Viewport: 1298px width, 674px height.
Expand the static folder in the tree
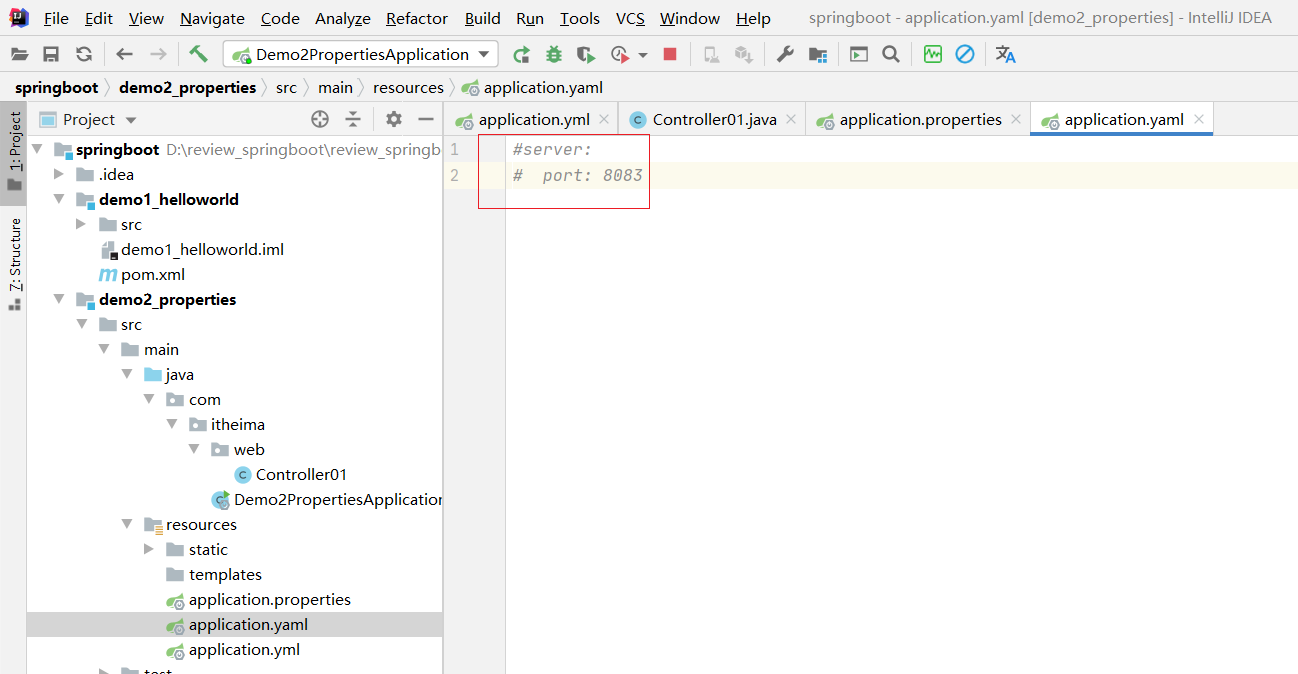[149, 550]
